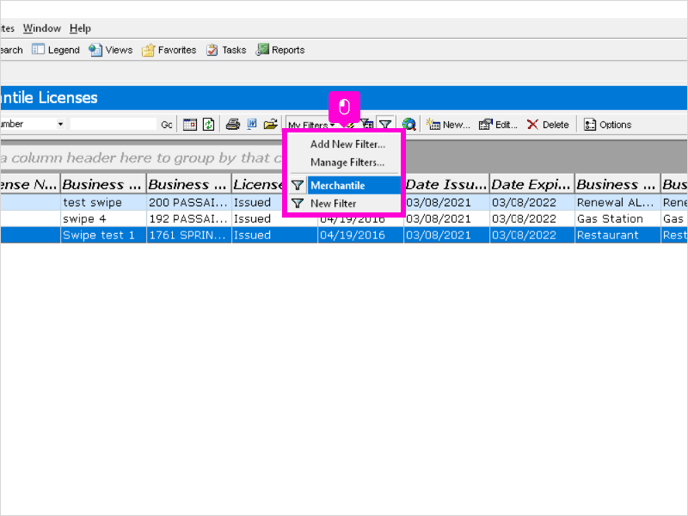Sort by Date Issu... column header
The width and height of the screenshot is (688, 516).
(446, 185)
